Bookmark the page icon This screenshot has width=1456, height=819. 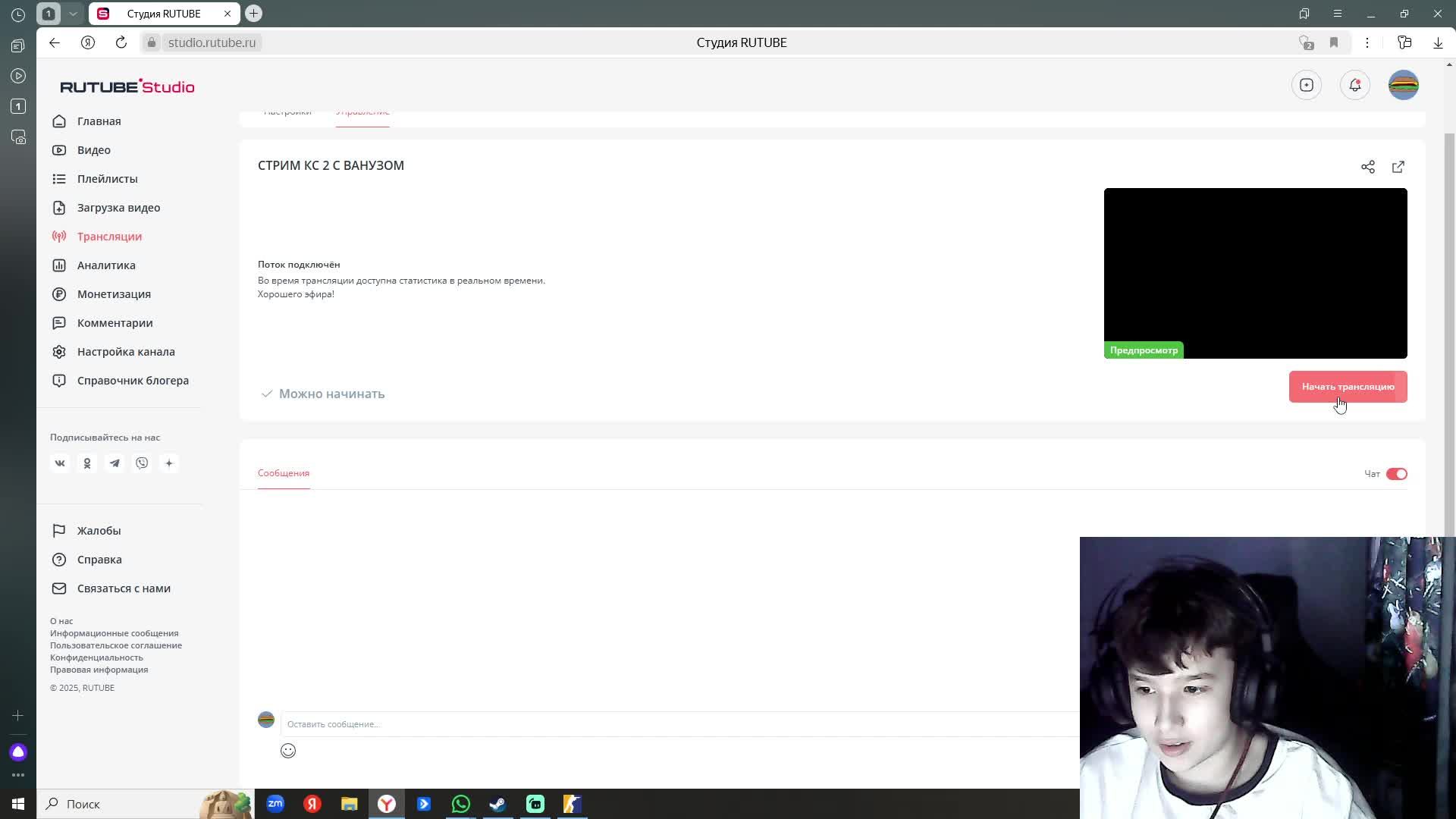click(1334, 42)
